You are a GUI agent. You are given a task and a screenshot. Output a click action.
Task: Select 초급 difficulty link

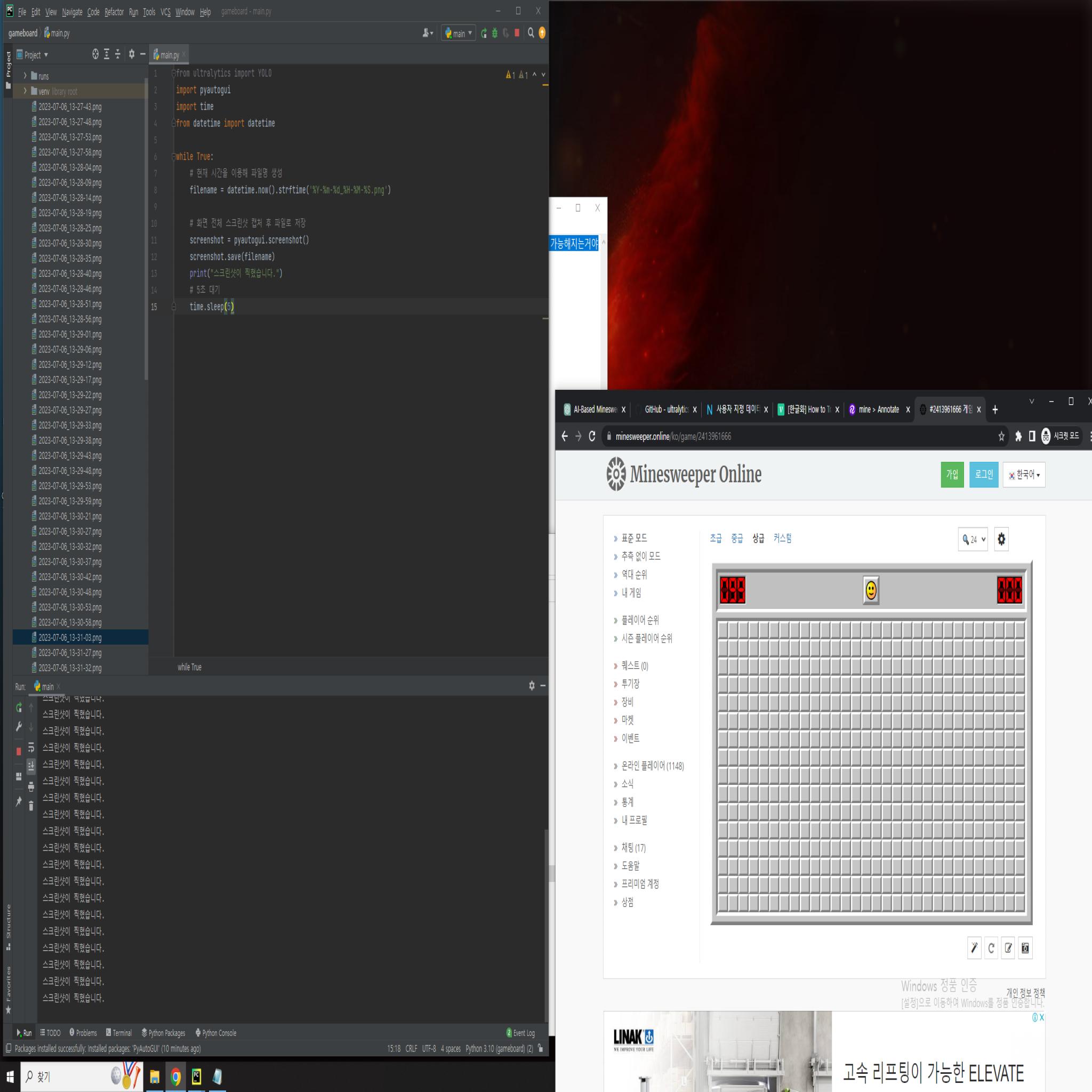pyautogui.click(x=716, y=538)
